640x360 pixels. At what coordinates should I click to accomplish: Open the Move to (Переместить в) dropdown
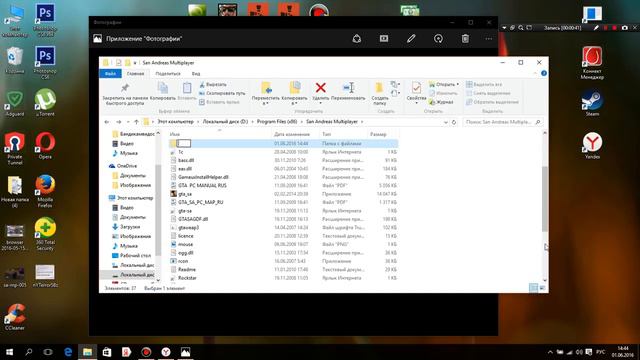266,93
